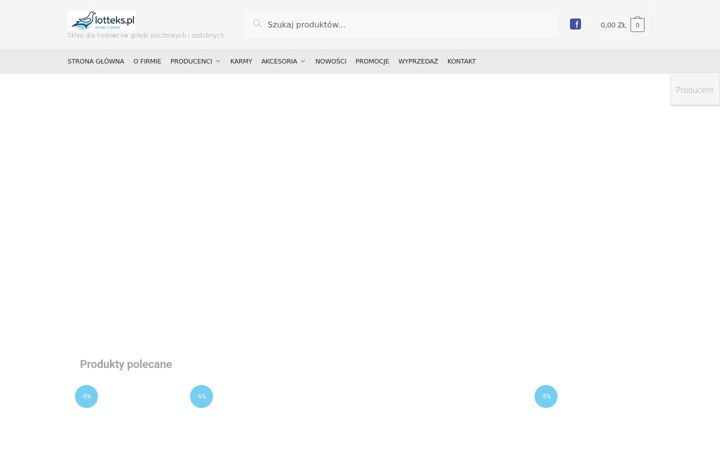Open the Akcesoria menu item

point(279,61)
